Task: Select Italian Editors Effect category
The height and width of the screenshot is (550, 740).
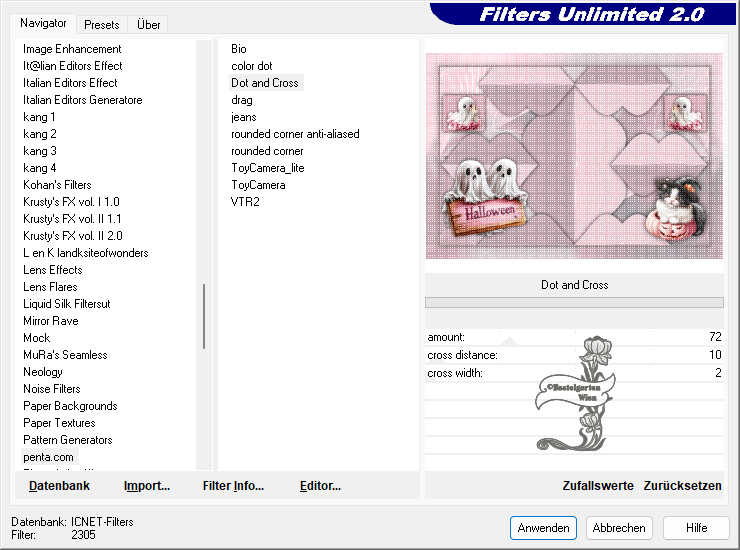Action: click(x=70, y=83)
